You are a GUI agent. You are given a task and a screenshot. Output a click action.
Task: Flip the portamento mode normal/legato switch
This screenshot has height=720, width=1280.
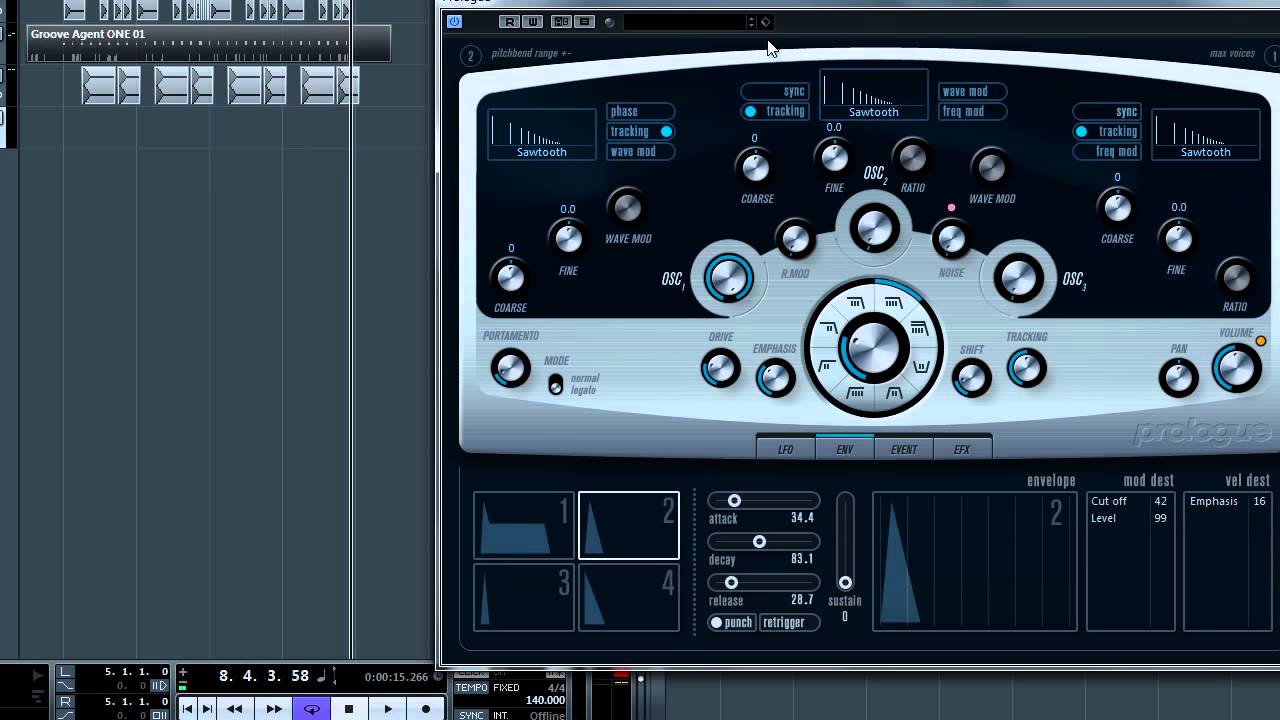click(556, 384)
